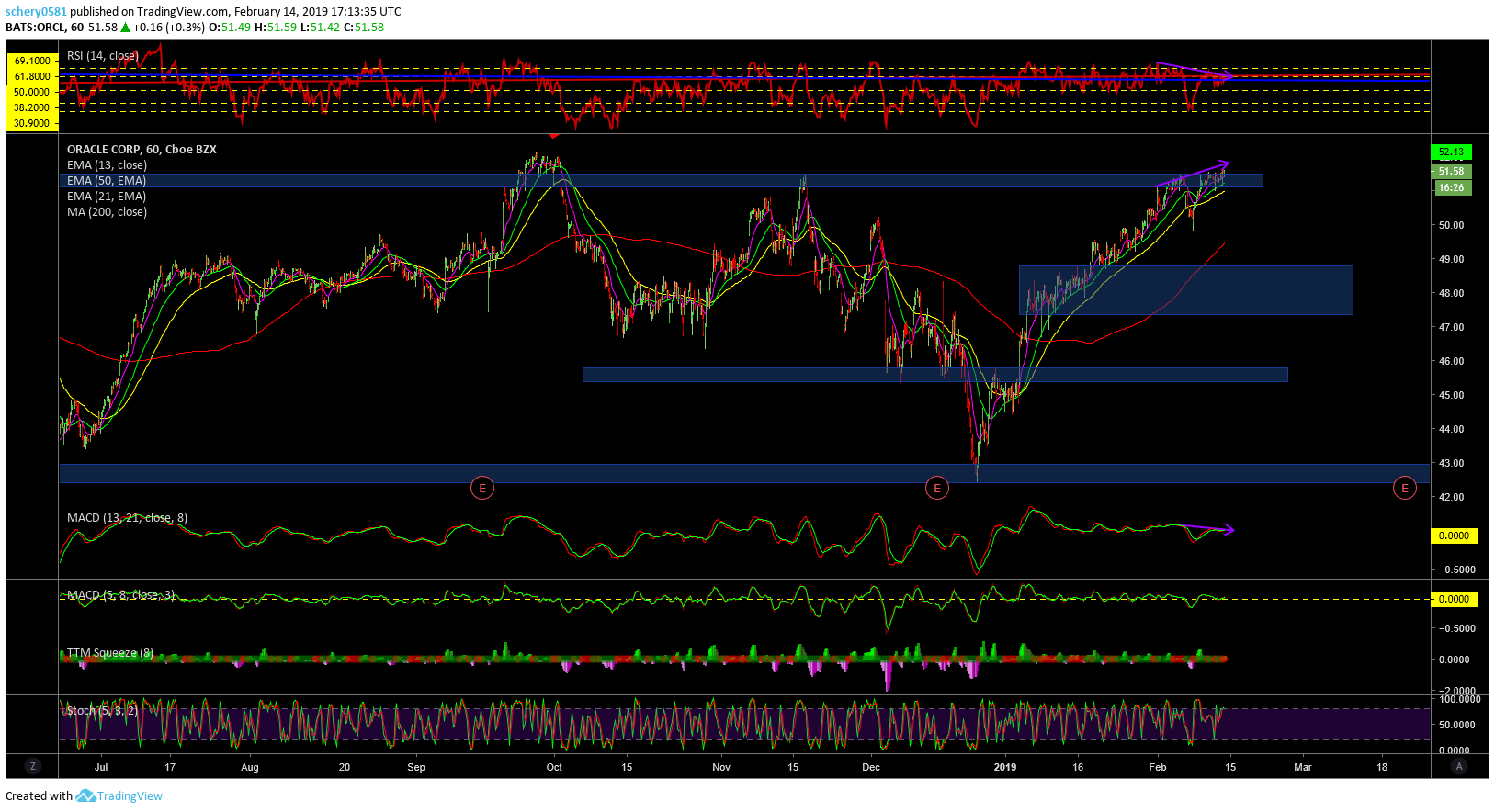Click the Nov label on the time axis
Viewport: 1495px width, 812px height.
pos(721,768)
